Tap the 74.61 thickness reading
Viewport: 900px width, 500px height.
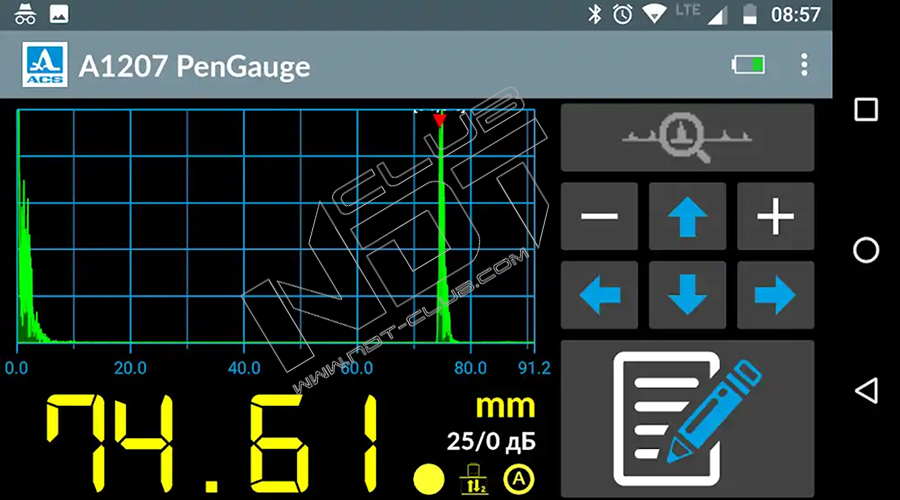pos(212,443)
